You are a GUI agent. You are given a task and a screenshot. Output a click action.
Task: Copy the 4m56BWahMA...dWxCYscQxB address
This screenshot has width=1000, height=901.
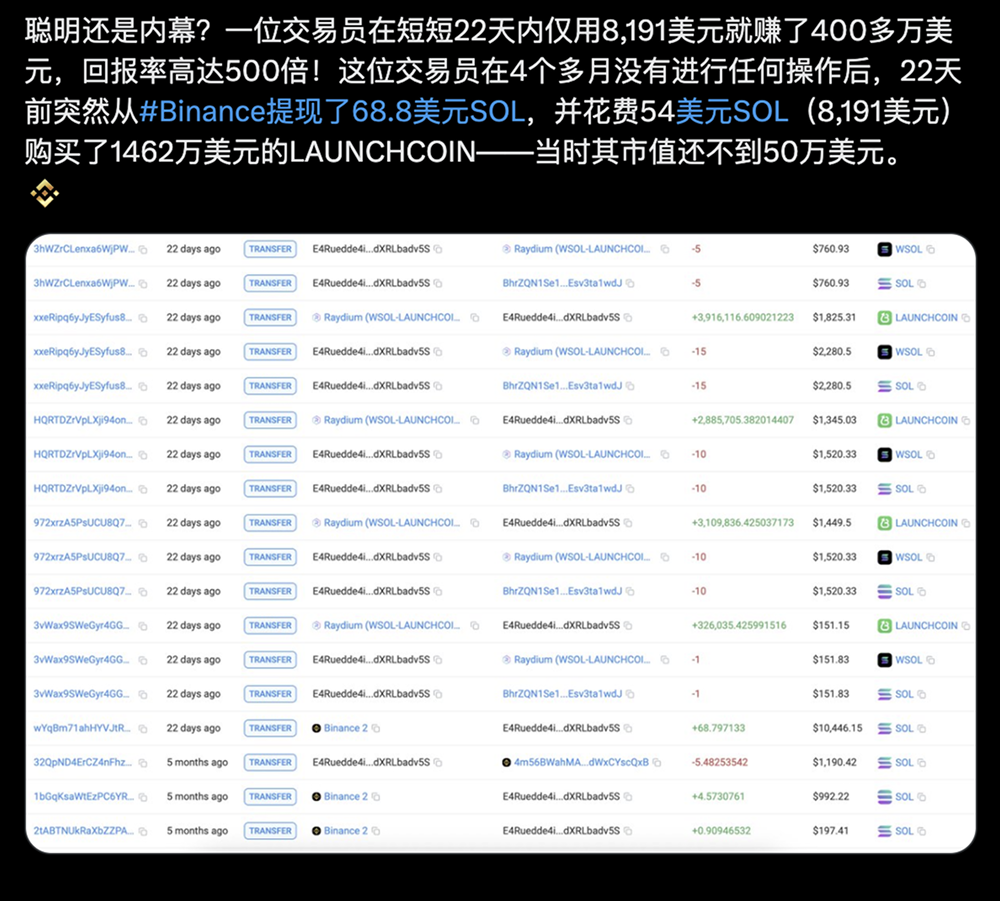coord(657,763)
